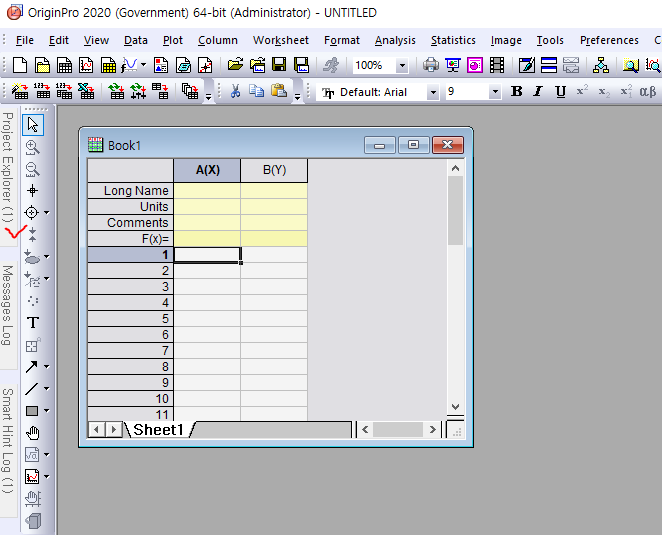Viewport: 662px width, 535px height.
Task: Switch to Sheet1 tab in Book1
Action: tap(159, 430)
